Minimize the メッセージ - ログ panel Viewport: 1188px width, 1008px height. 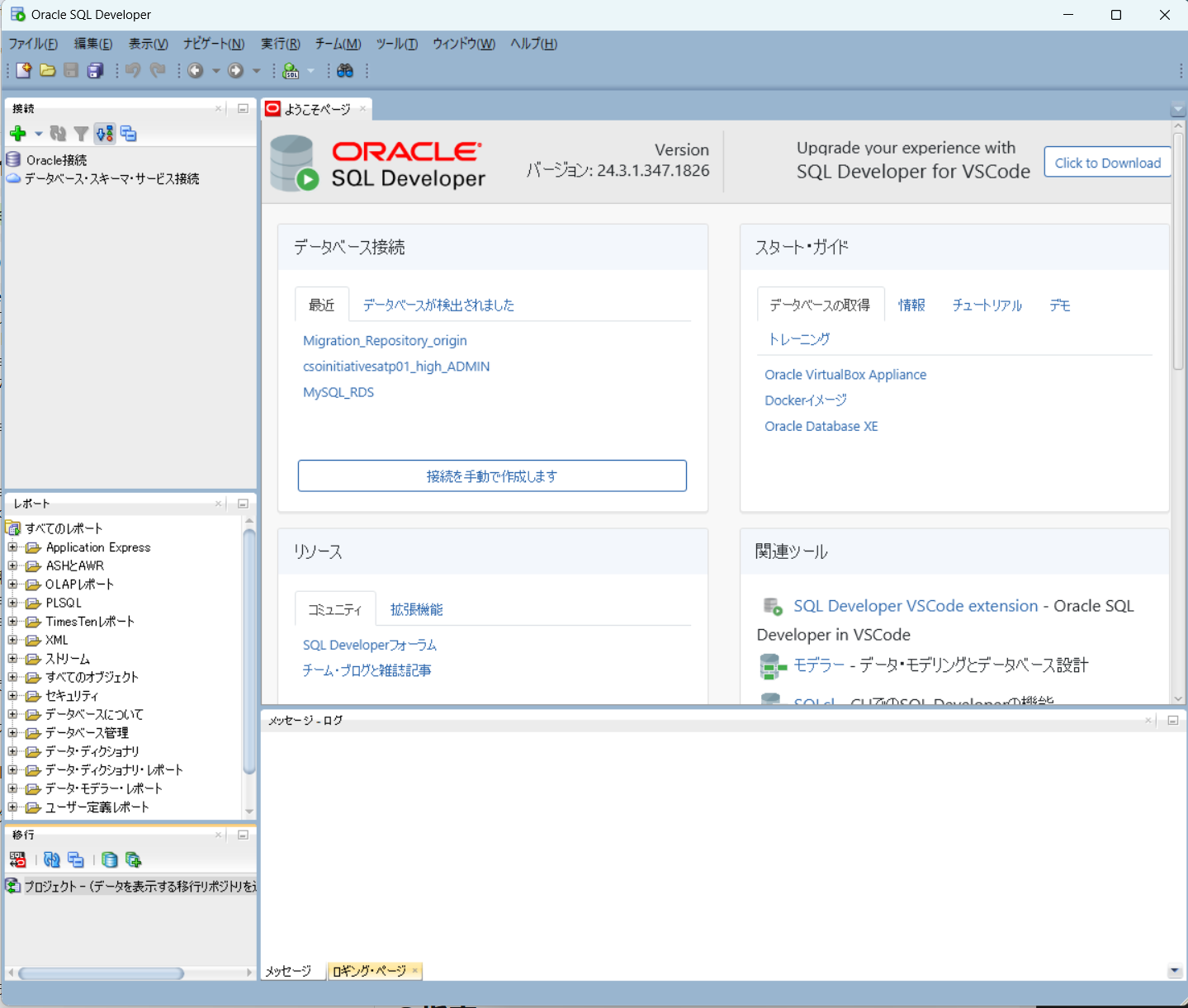1172,721
